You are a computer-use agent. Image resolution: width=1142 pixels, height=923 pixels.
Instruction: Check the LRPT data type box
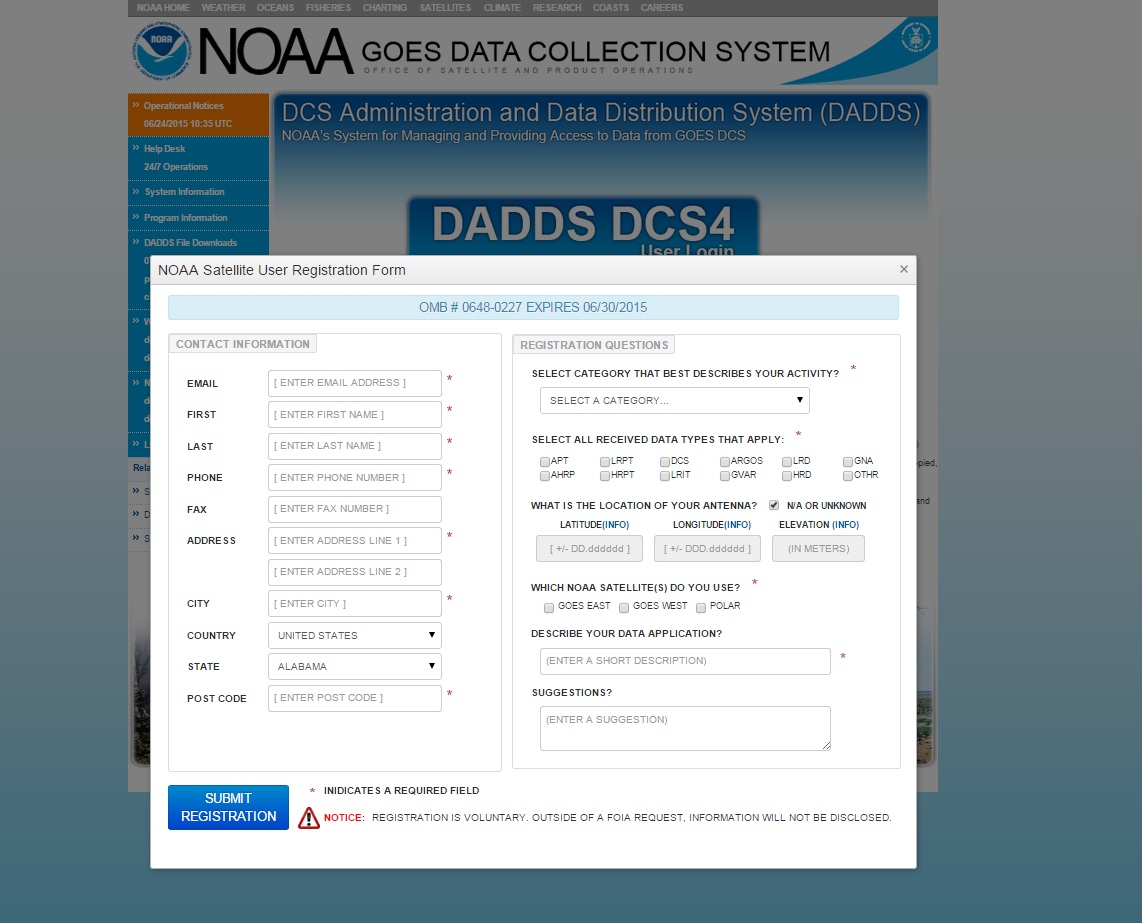(605, 462)
